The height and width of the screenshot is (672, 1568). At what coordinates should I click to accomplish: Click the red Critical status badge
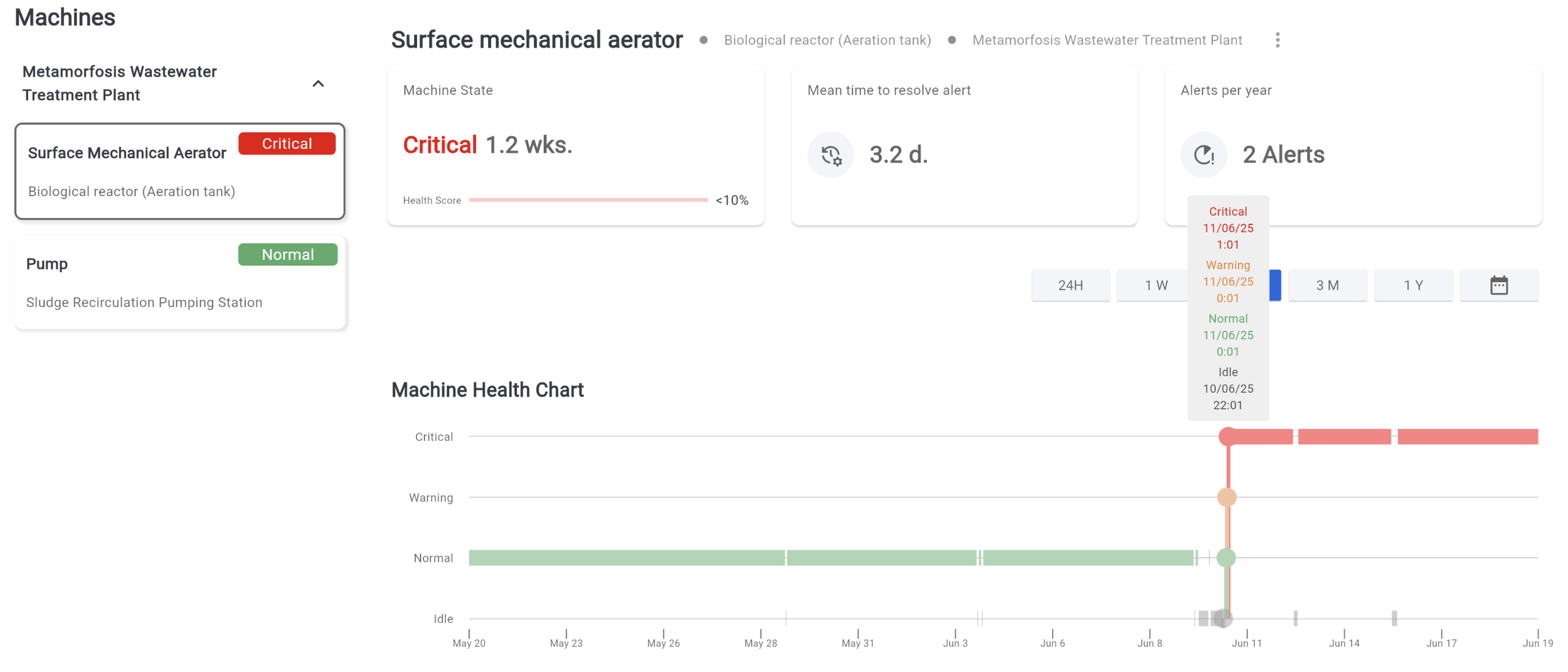(287, 144)
